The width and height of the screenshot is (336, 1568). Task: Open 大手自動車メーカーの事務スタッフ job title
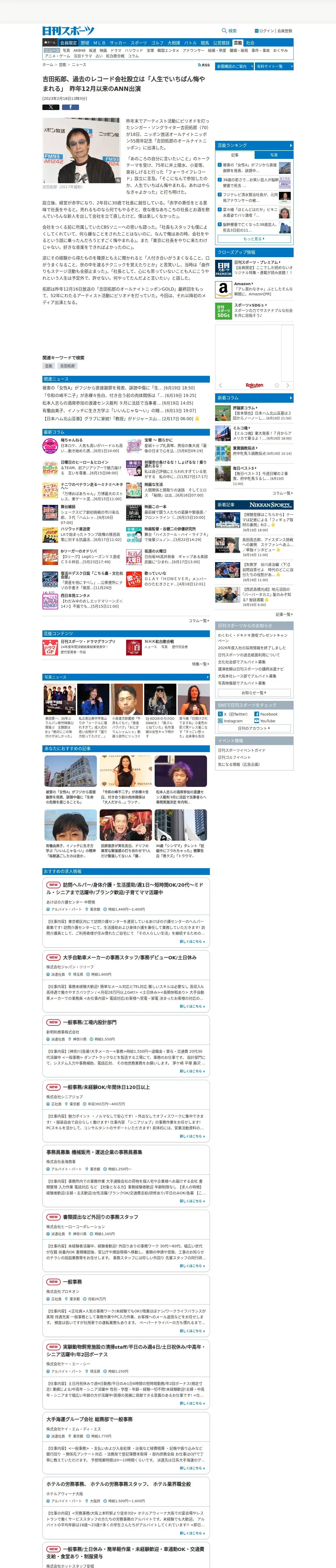point(130,958)
